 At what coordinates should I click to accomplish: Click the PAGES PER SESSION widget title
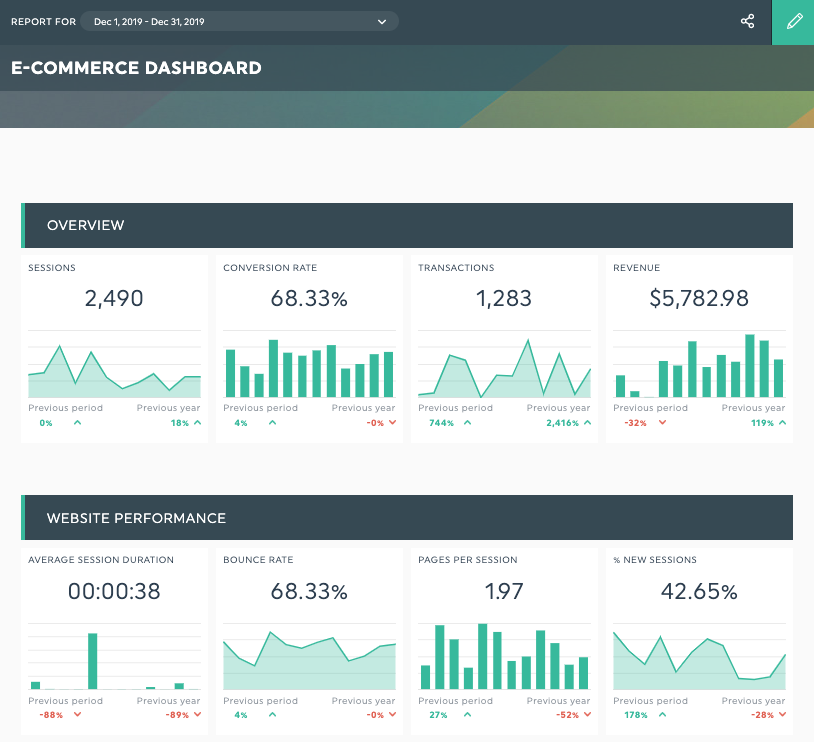(468, 560)
